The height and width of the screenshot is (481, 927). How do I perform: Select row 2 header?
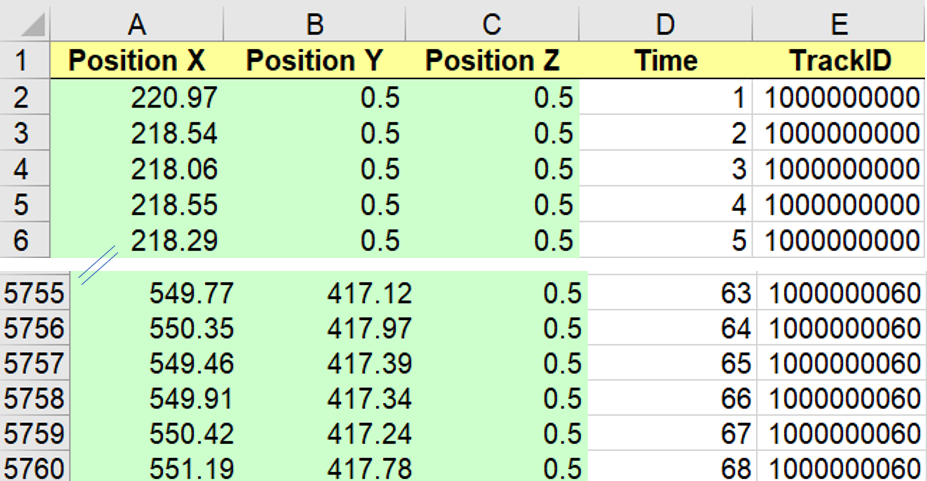[x=24, y=97]
